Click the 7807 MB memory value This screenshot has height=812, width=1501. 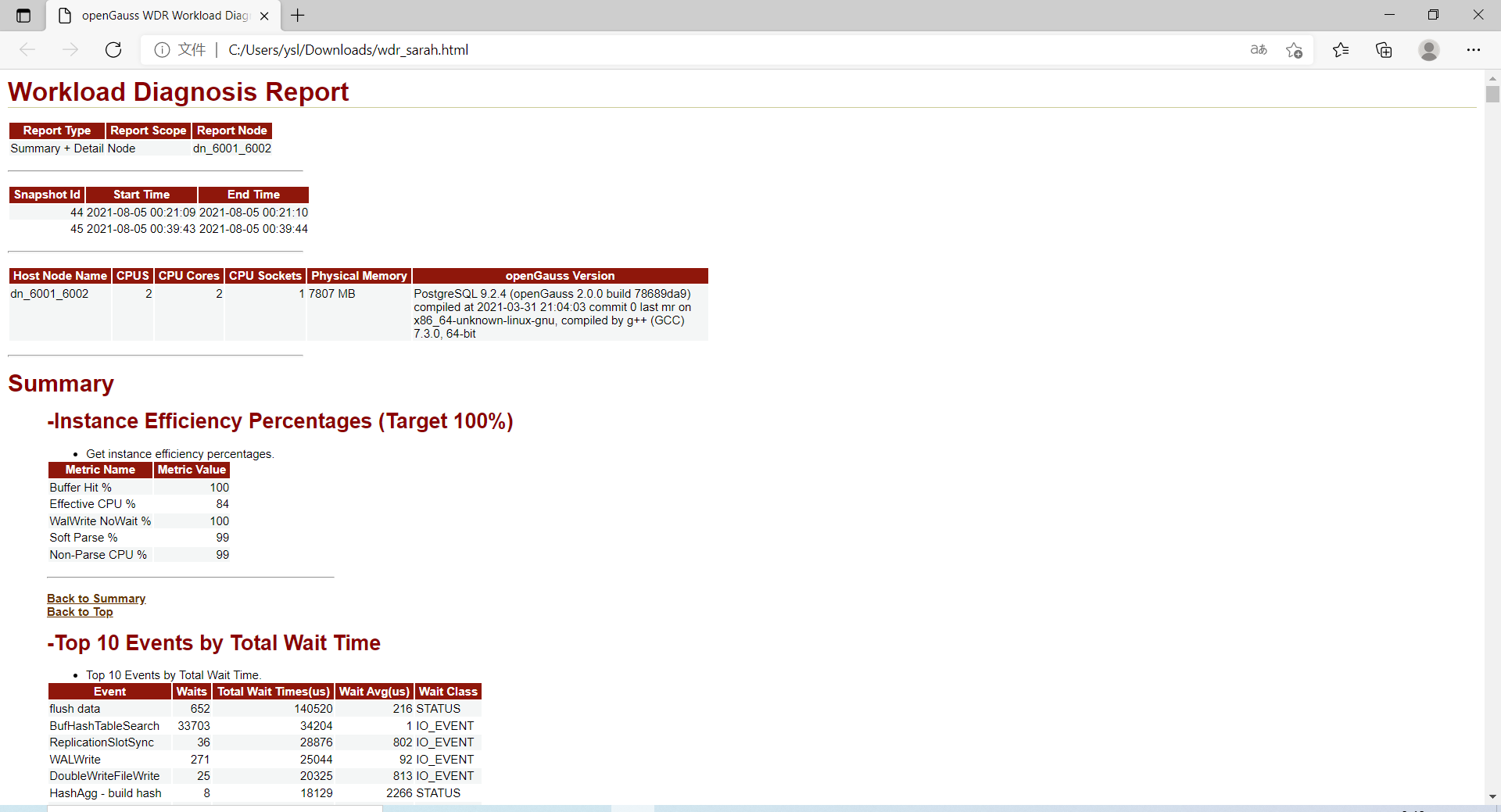[332, 294]
